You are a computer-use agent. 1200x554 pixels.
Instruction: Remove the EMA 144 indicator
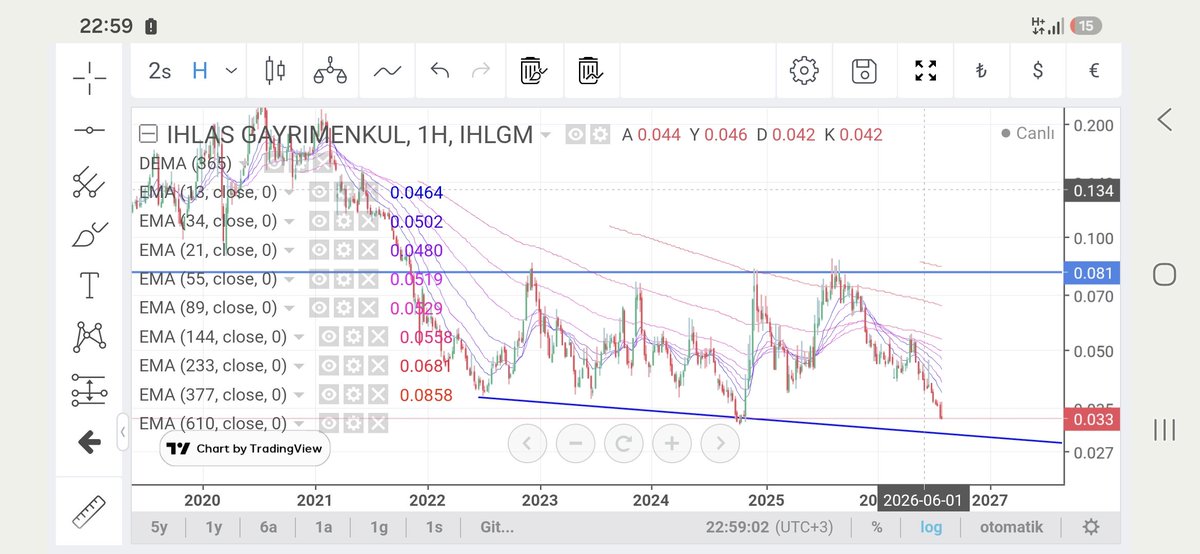tap(378, 337)
